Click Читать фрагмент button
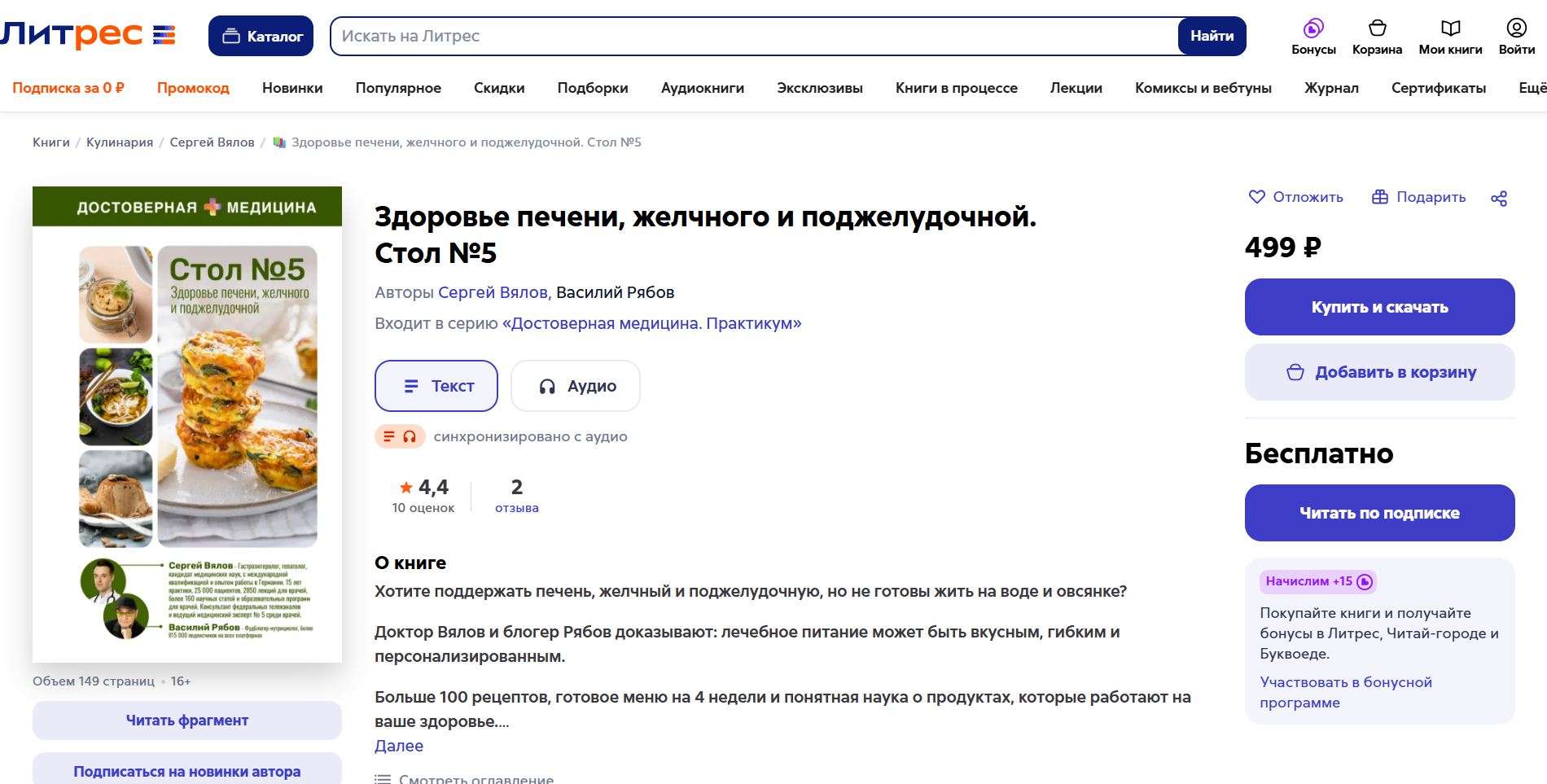 coord(187,720)
